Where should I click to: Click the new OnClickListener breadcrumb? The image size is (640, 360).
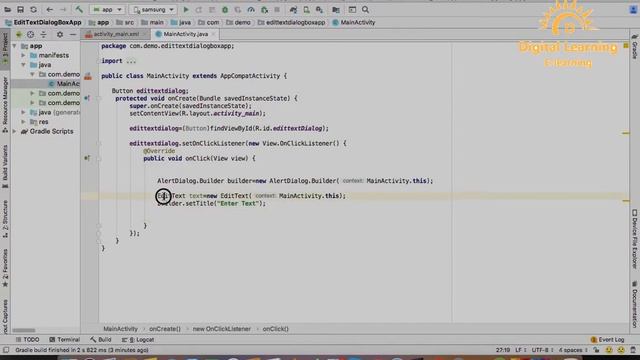click(222, 329)
